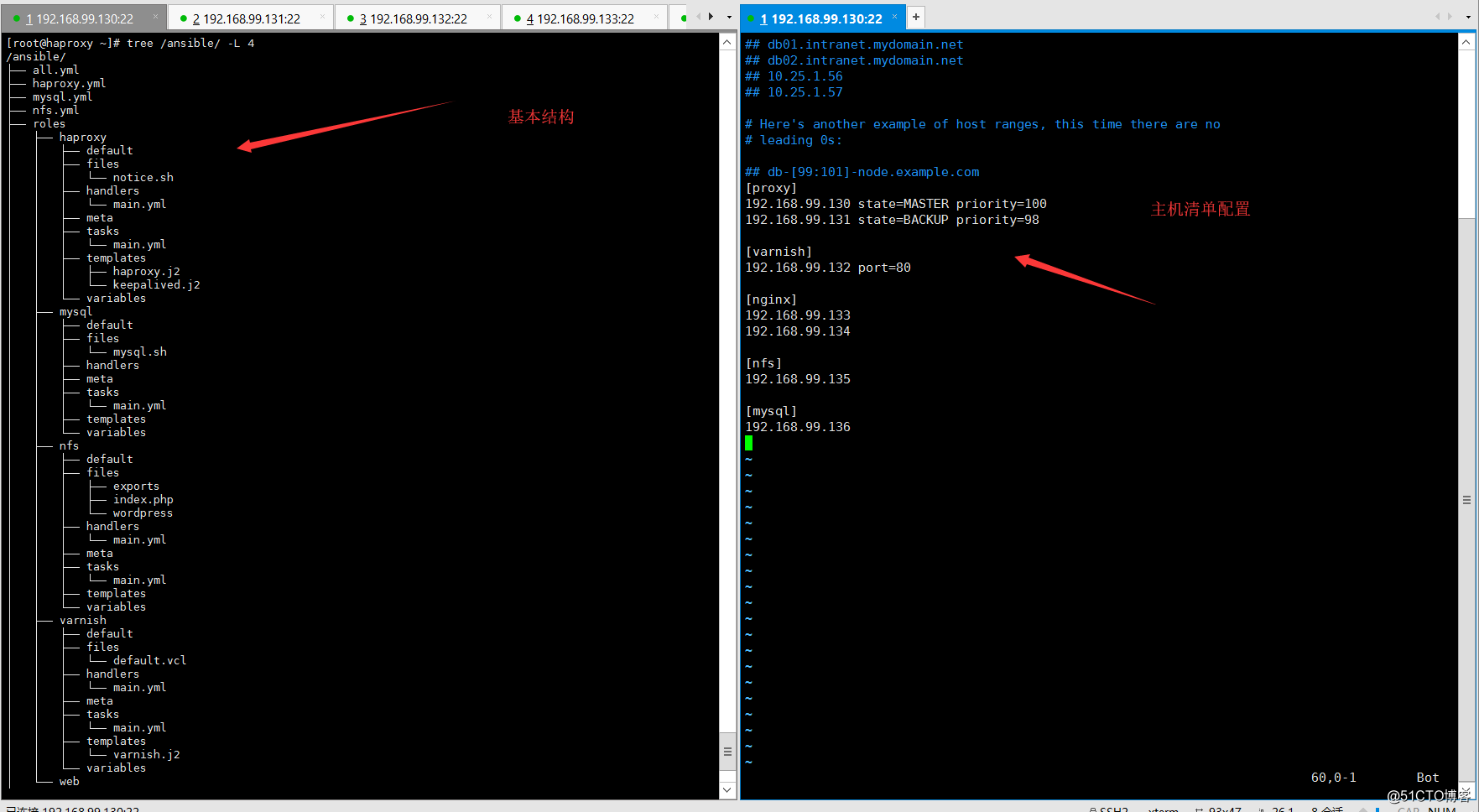
Task: Click keepalived.j2 template entry
Action: pos(157,284)
